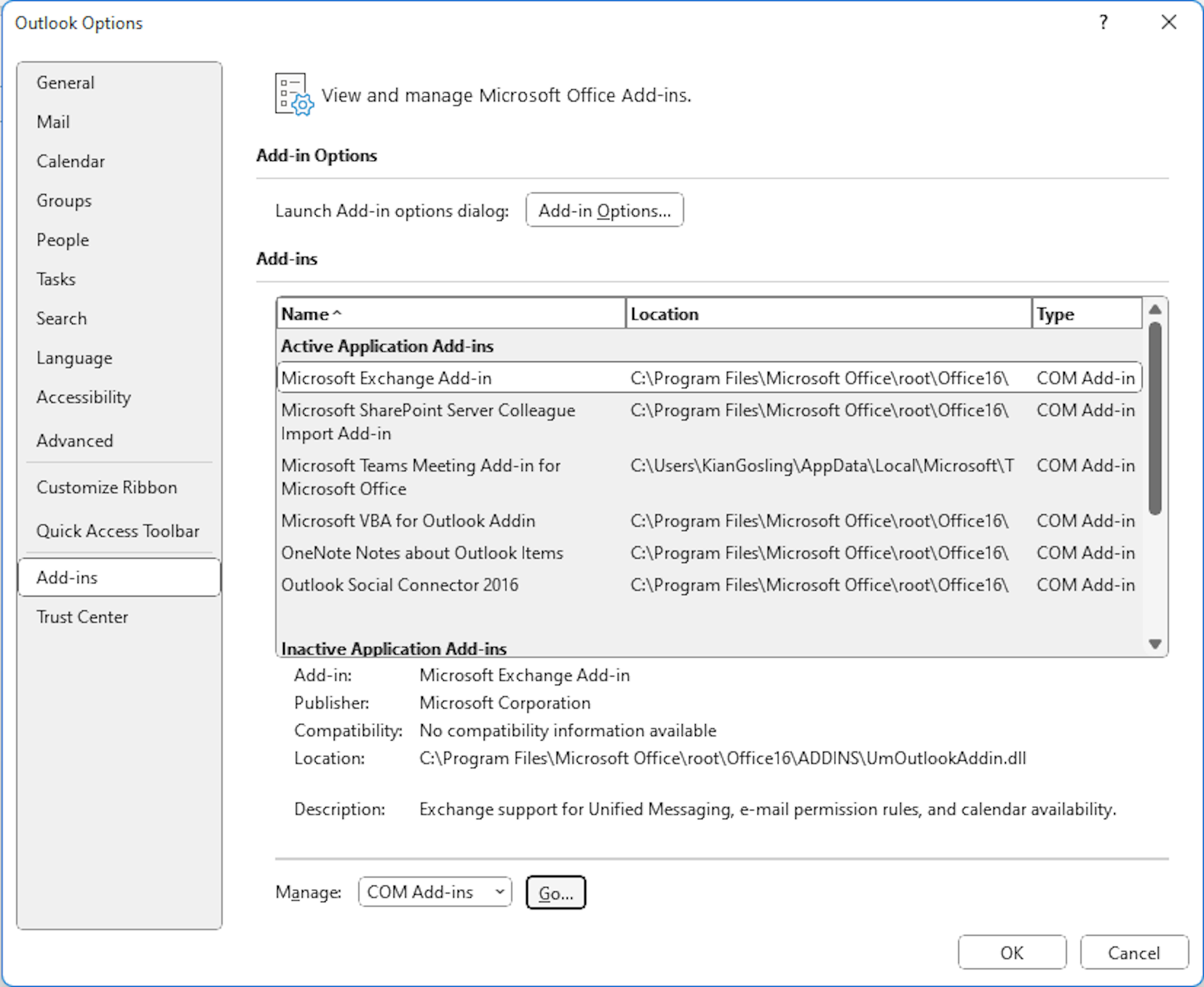The height and width of the screenshot is (987, 1204).
Task: Sort add-ins by Type column header
Action: [x=1087, y=314]
